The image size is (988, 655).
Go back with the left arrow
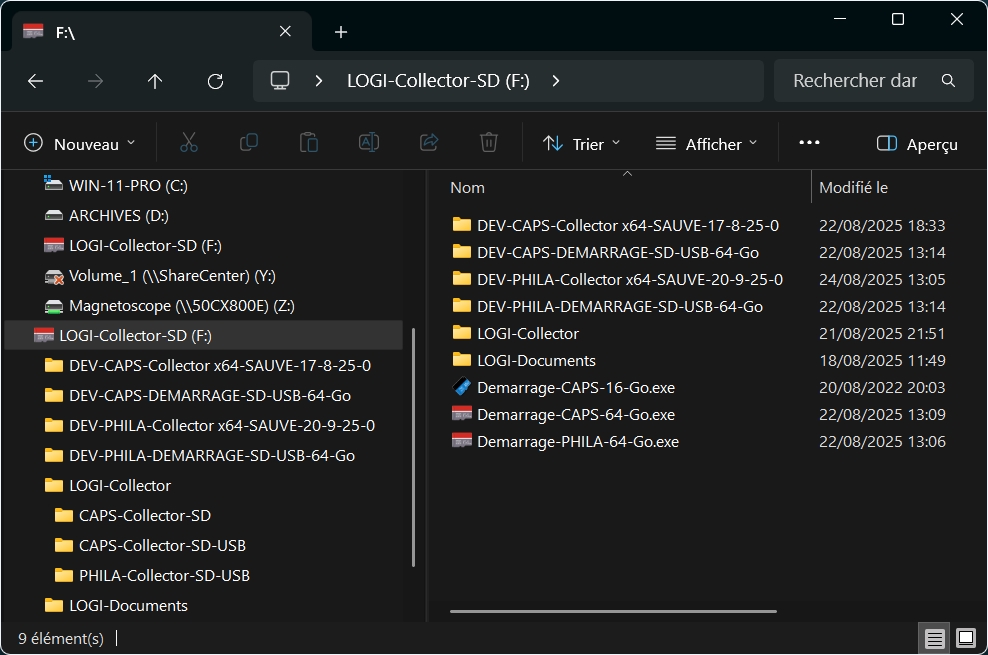35,81
